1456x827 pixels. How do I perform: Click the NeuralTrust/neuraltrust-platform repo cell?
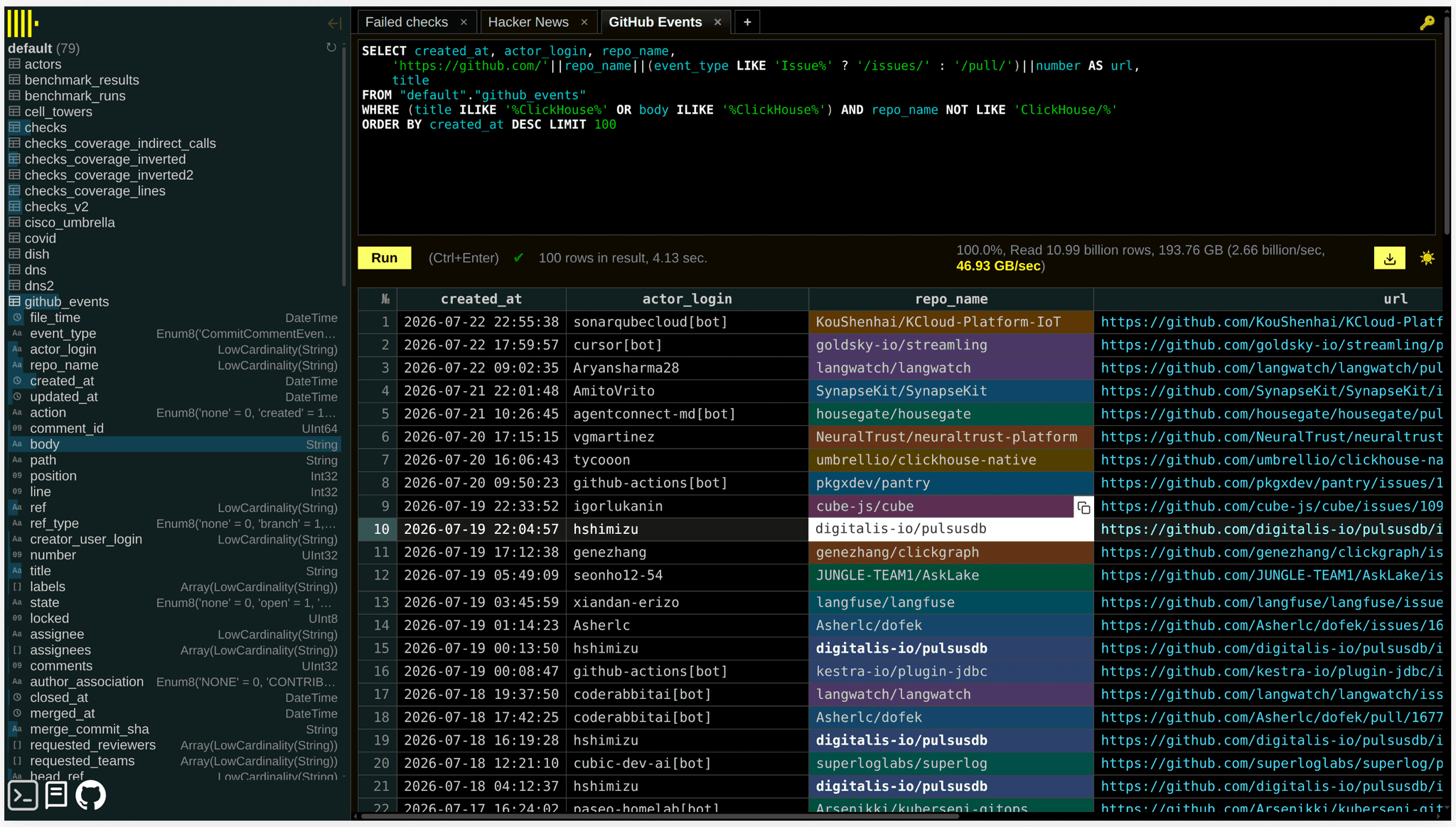tap(951, 437)
